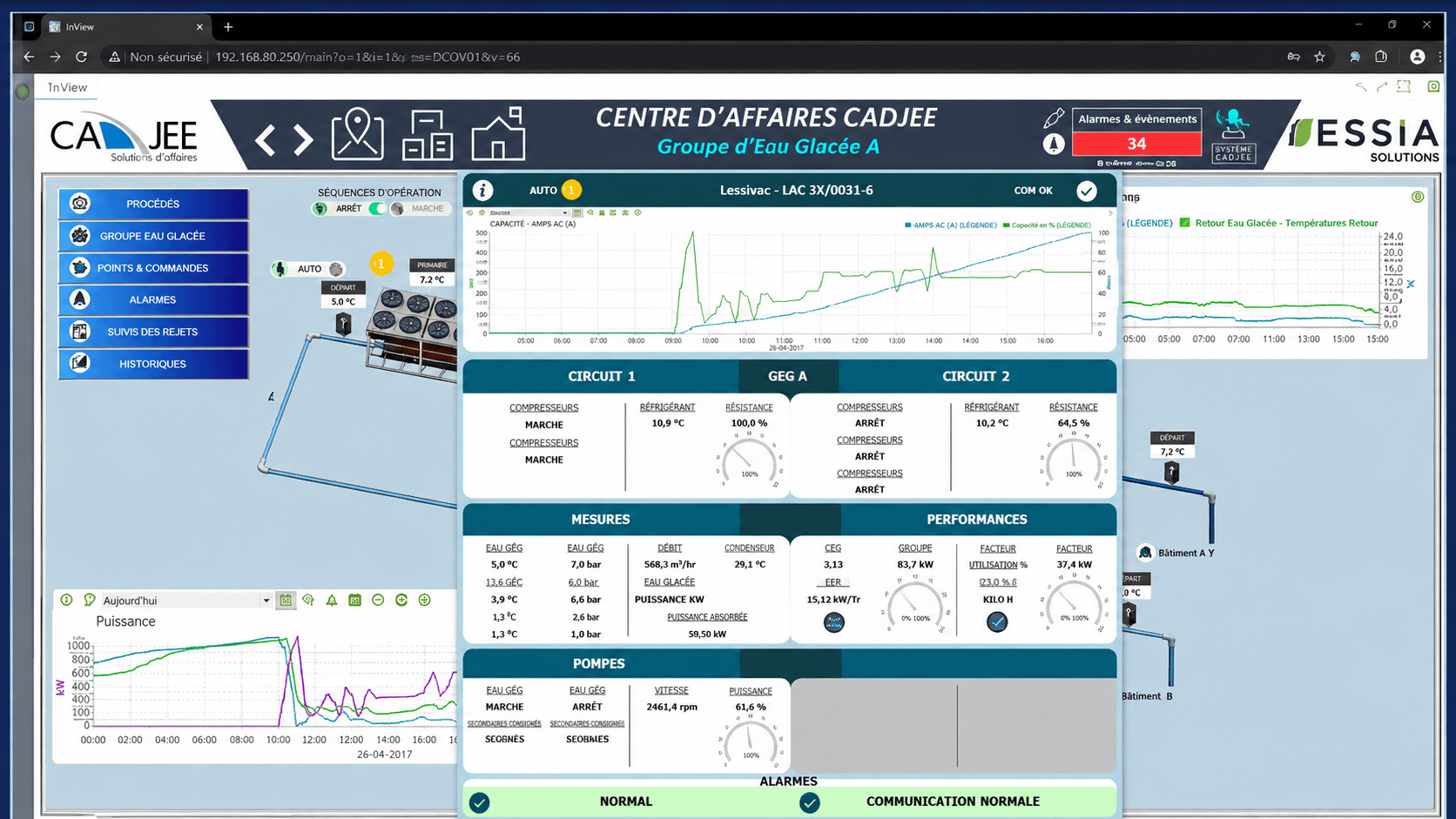
Task: Open the buildings overview icon
Action: click(427, 134)
